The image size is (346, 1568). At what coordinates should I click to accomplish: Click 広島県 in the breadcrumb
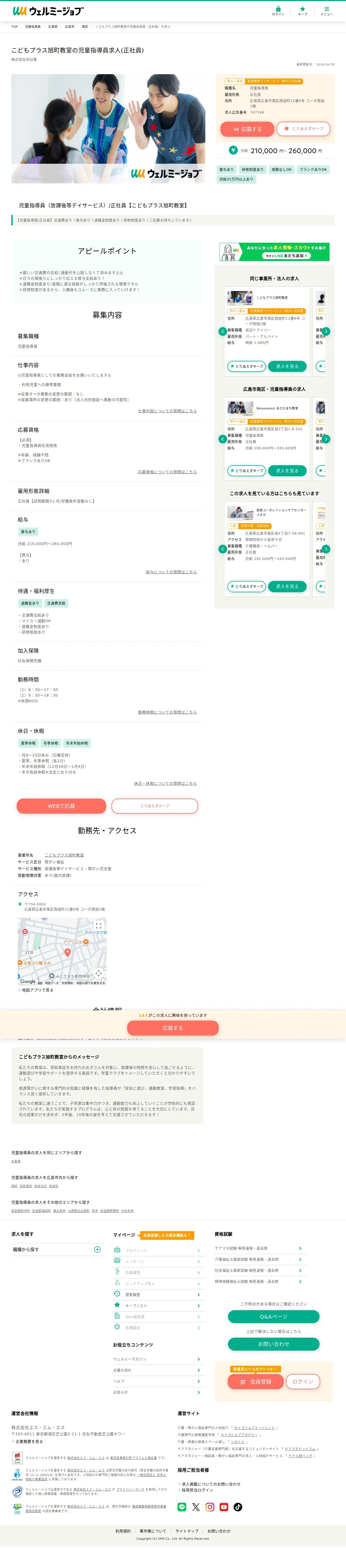tap(53, 27)
